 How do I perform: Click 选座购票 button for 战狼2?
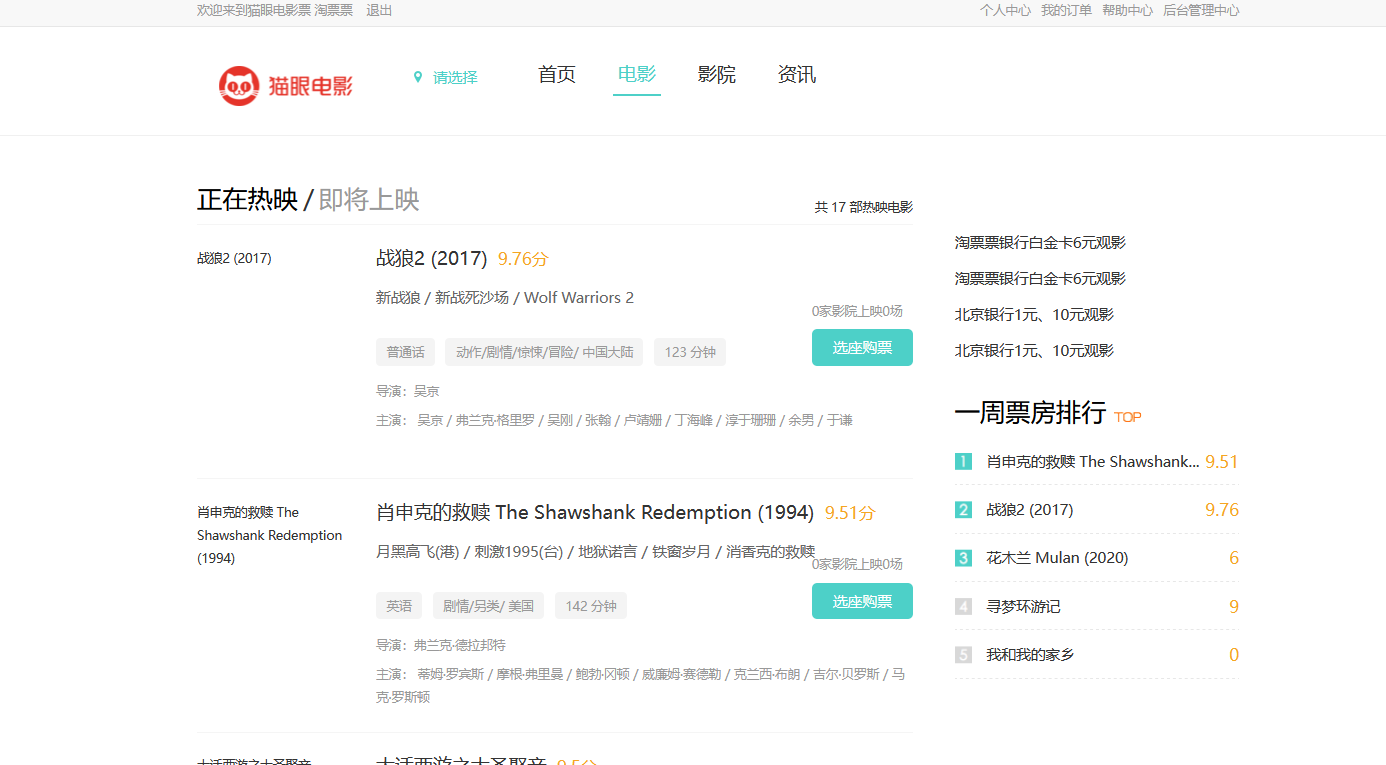(x=862, y=348)
